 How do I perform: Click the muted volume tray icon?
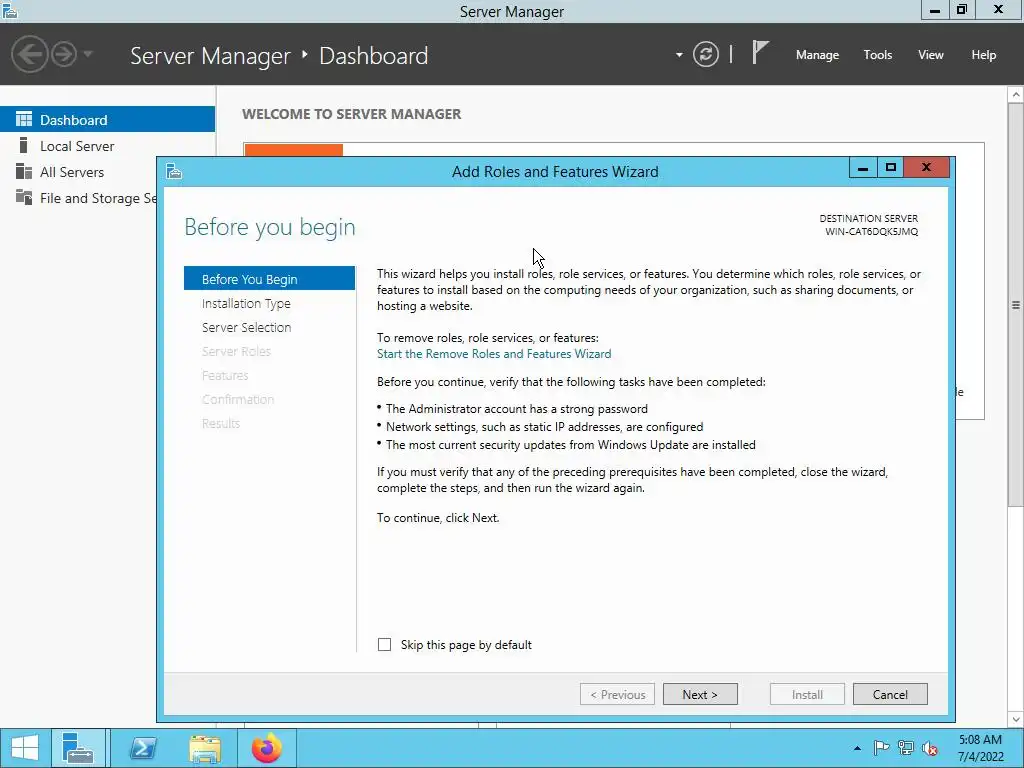930,748
